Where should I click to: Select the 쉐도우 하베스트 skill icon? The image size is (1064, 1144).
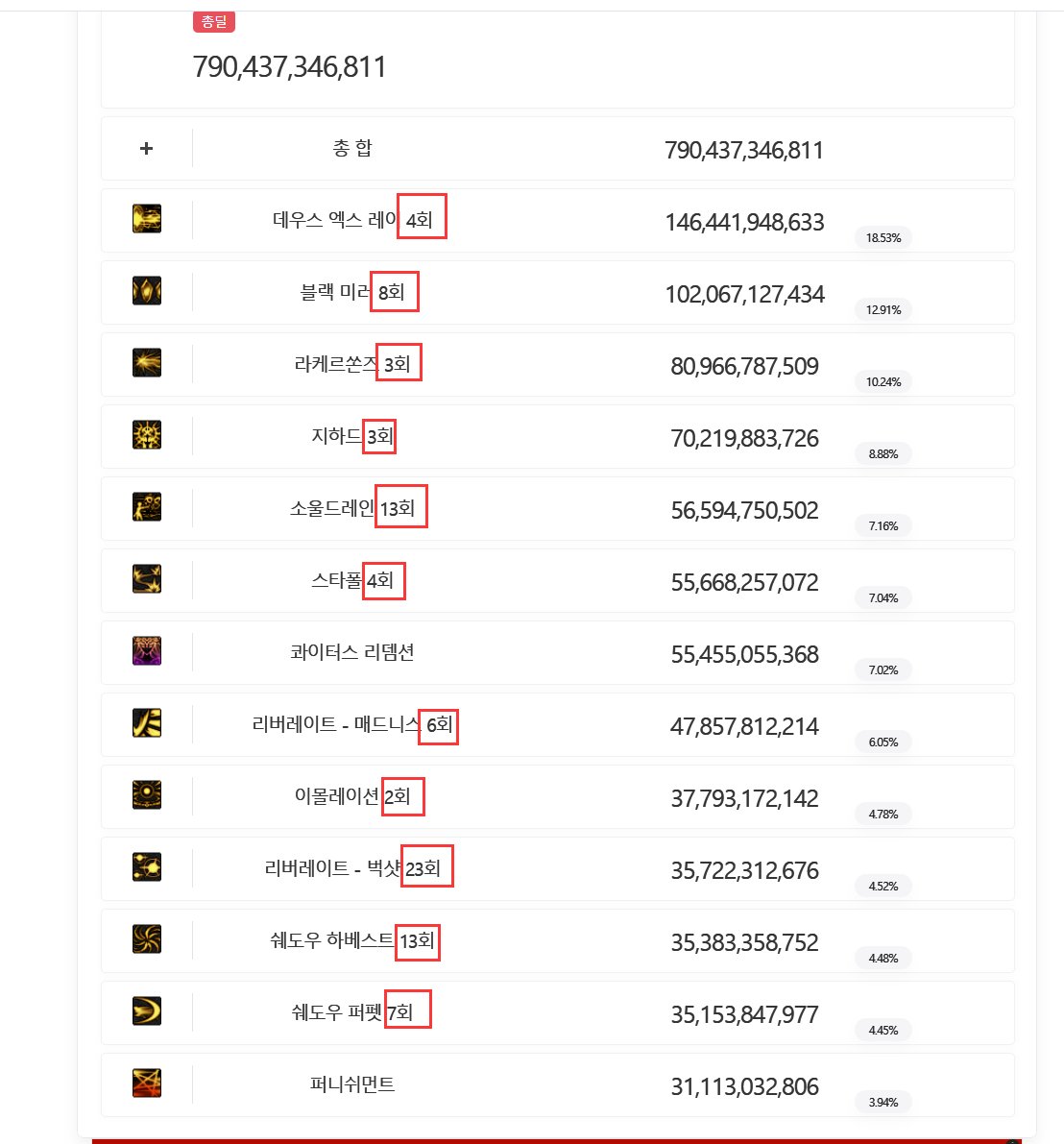pyautogui.click(x=147, y=939)
